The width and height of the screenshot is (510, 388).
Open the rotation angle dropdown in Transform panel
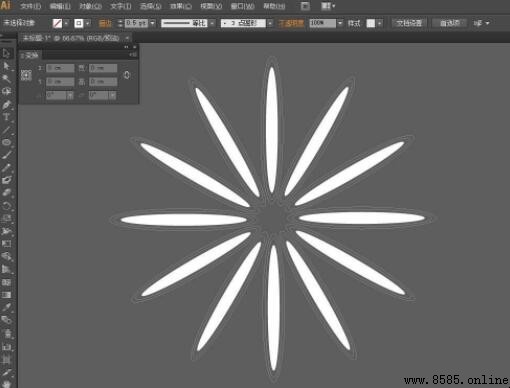coord(70,96)
